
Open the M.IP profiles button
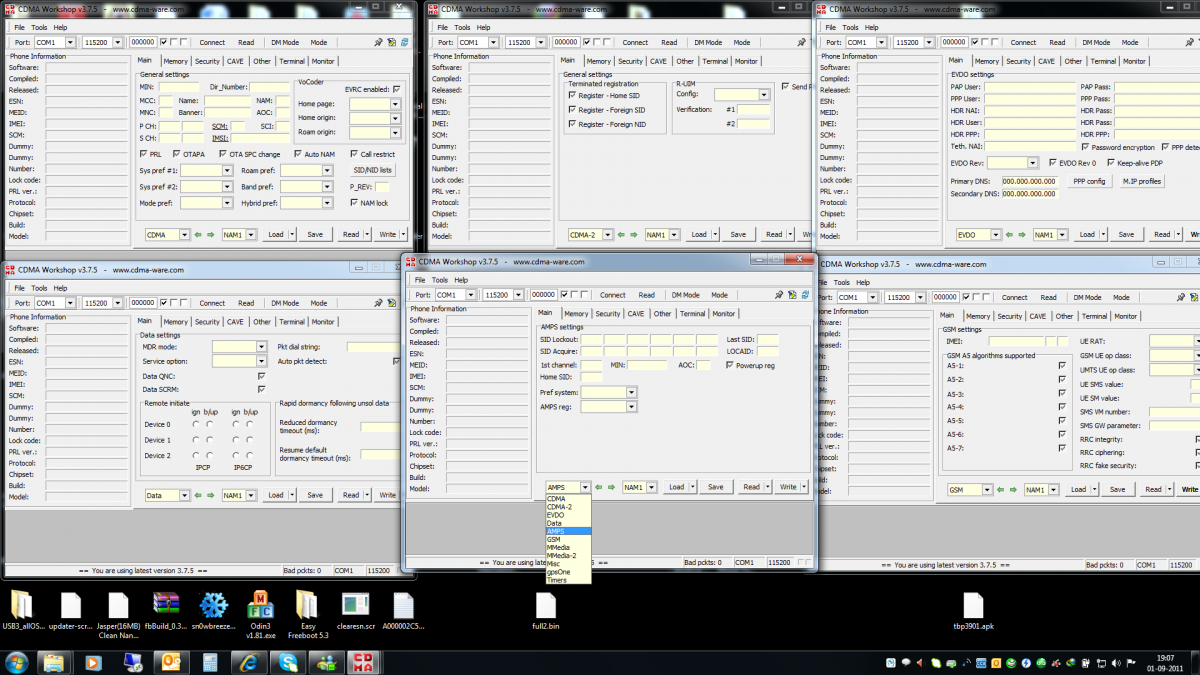coord(1142,181)
